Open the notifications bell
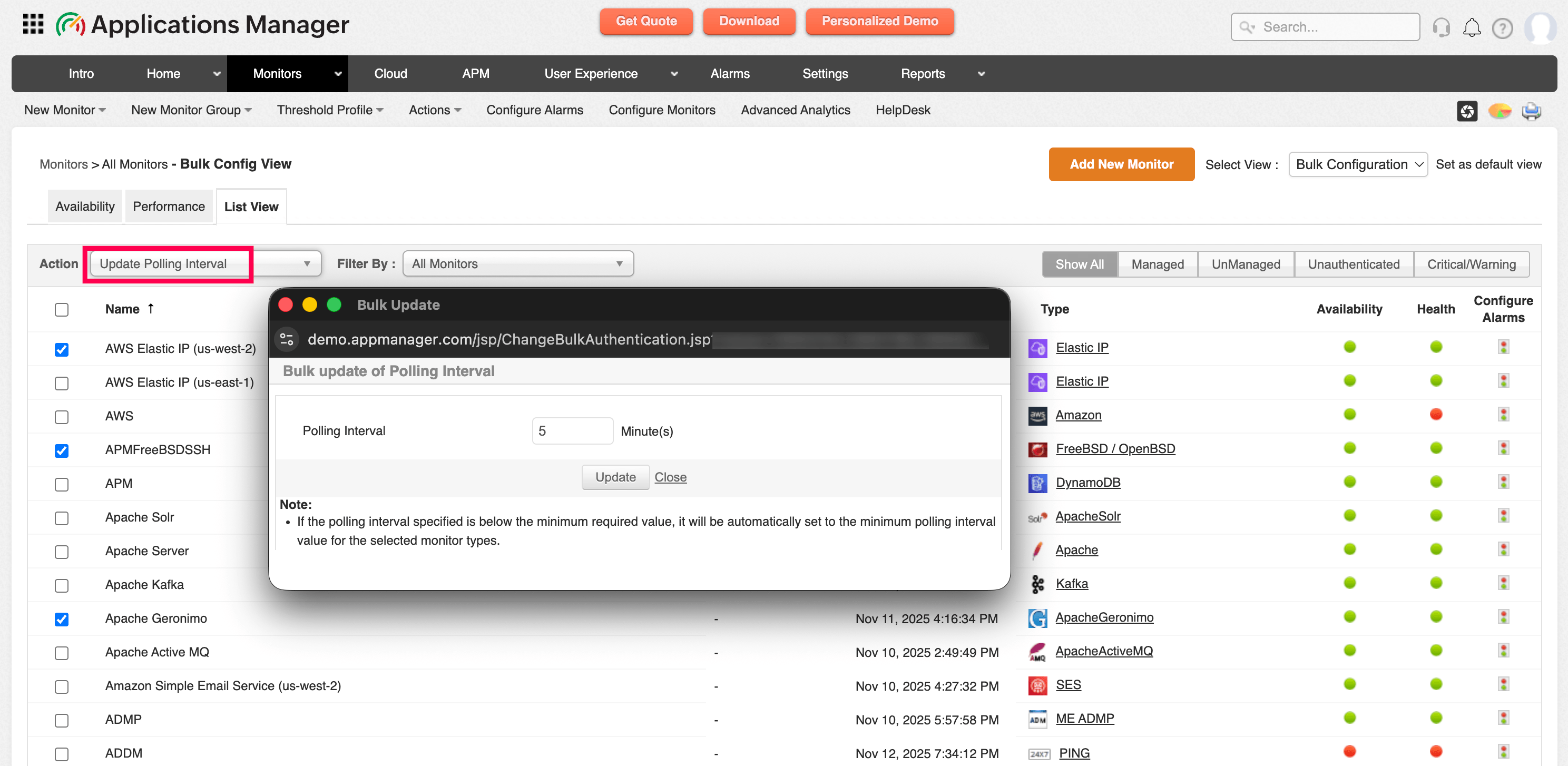This screenshot has height=766, width=1568. tap(1472, 27)
